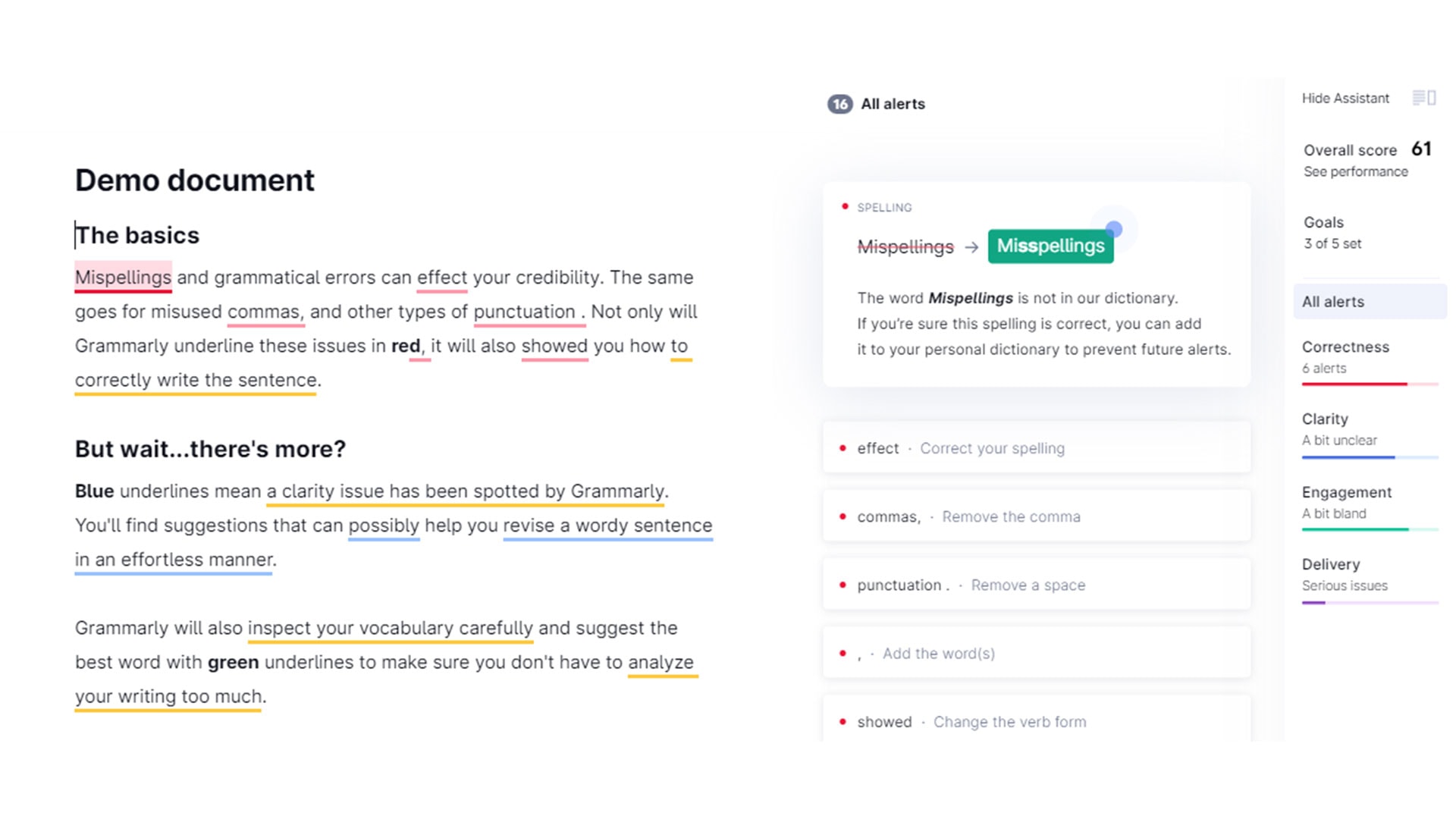Click the Clarity category icon
The image size is (1456, 819).
[1325, 418]
